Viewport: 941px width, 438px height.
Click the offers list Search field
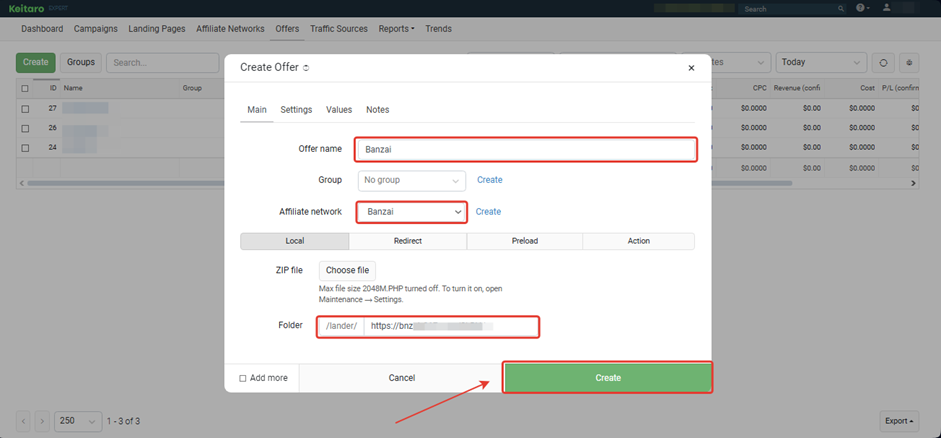(163, 62)
